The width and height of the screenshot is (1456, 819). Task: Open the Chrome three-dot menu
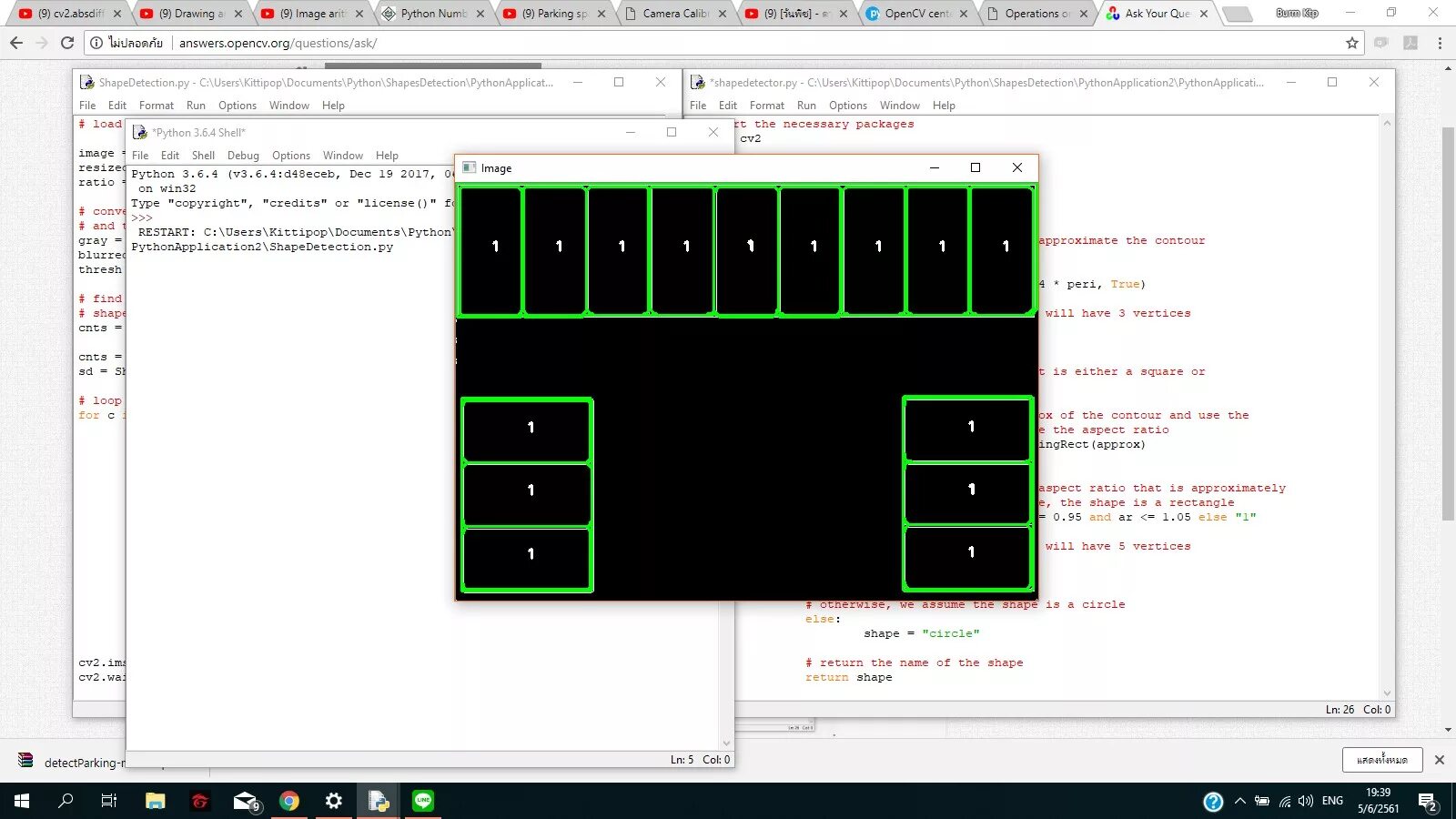click(x=1440, y=43)
